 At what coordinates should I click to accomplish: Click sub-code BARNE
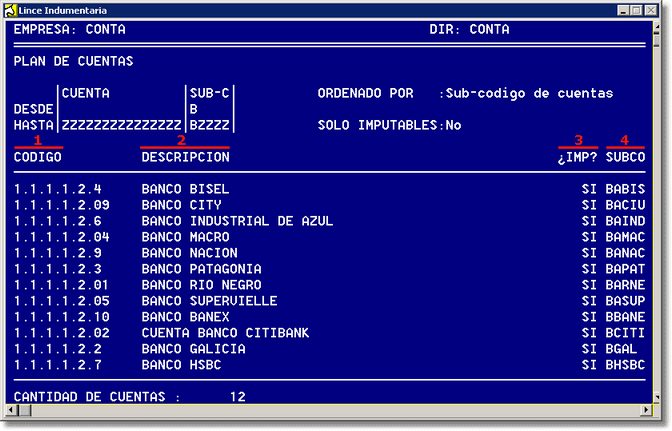pyautogui.click(x=625, y=285)
